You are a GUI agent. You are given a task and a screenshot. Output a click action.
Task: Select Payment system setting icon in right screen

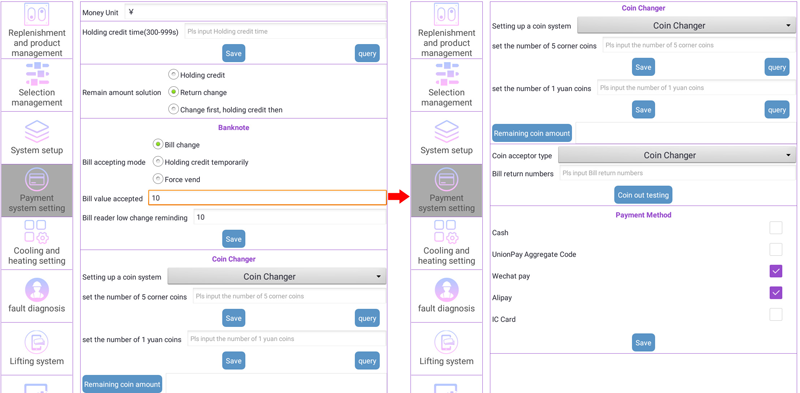[x=446, y=180]
